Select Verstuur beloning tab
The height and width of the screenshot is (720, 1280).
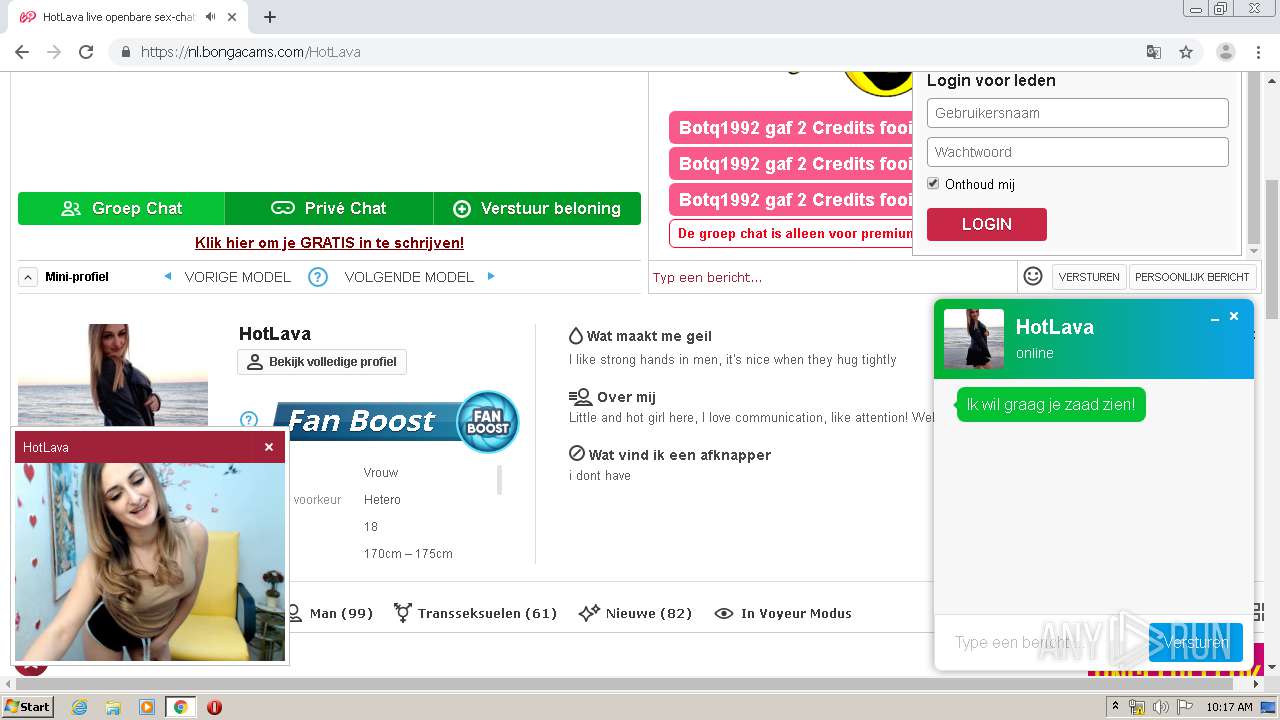537,208
